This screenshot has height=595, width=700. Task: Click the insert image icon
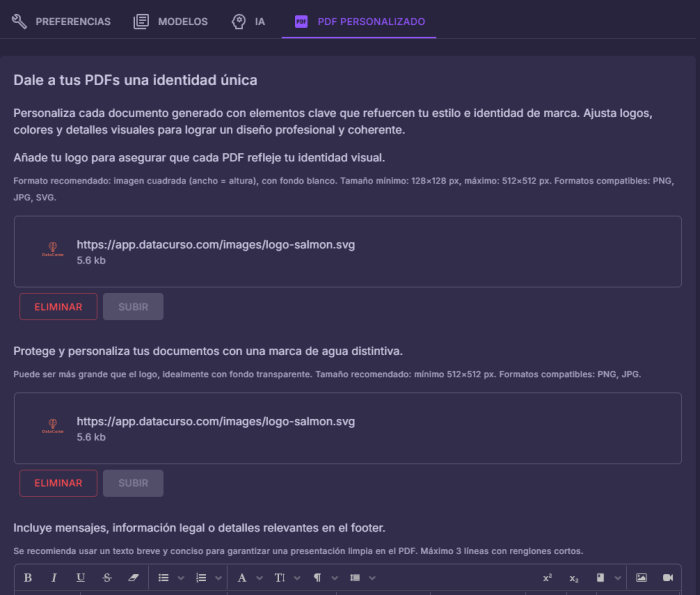pyautogui.click(x=642, y=578)
